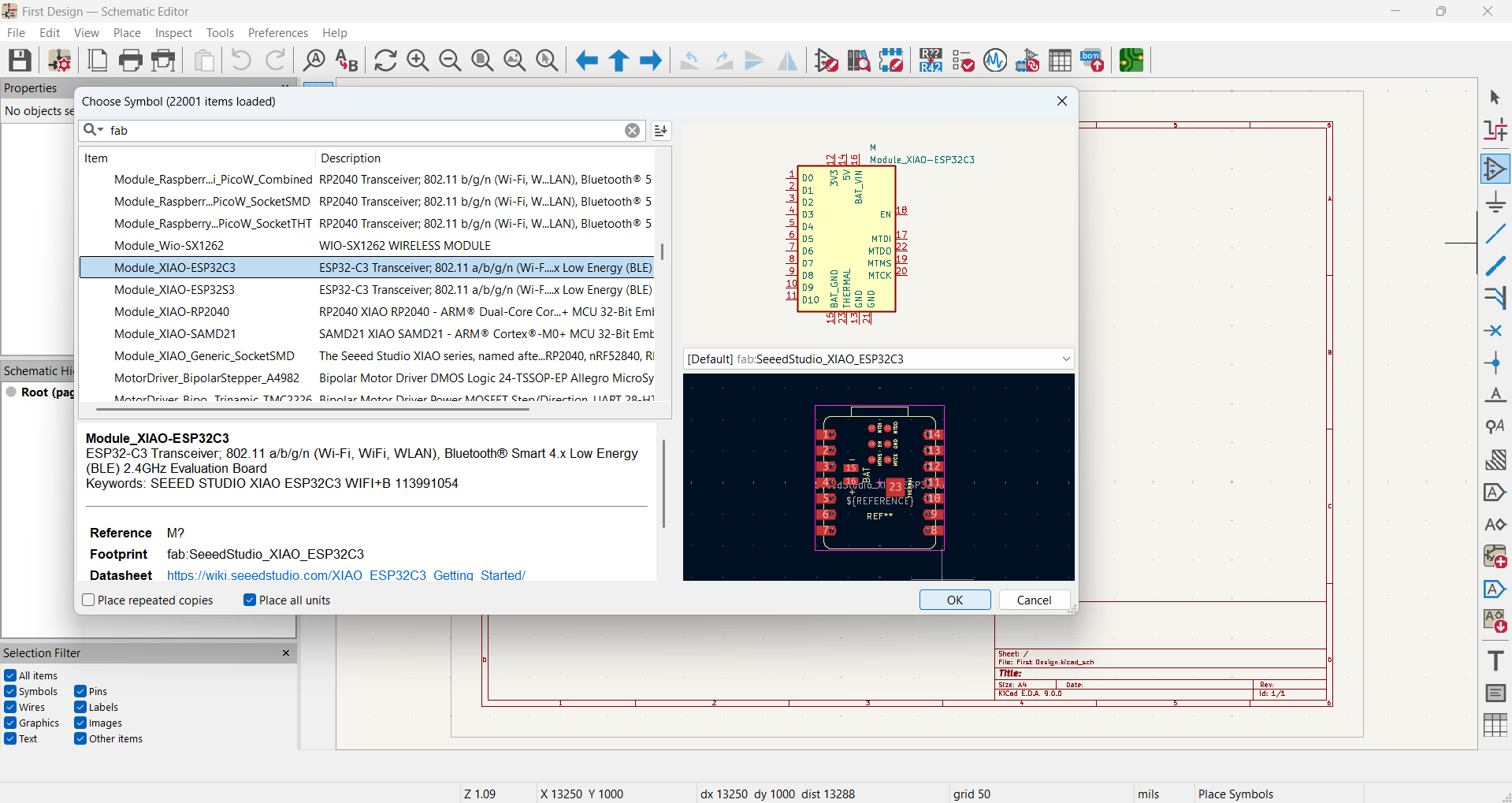Toggle Place all units checkbox

click(249, 600)
